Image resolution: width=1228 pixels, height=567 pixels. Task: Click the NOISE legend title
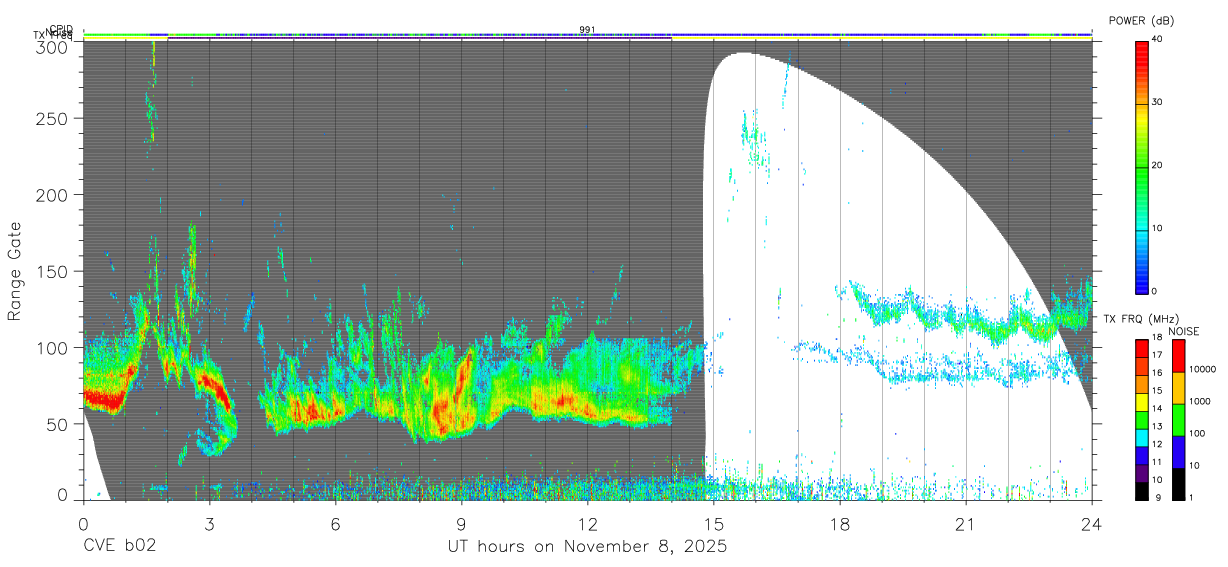pos(1183,331)
